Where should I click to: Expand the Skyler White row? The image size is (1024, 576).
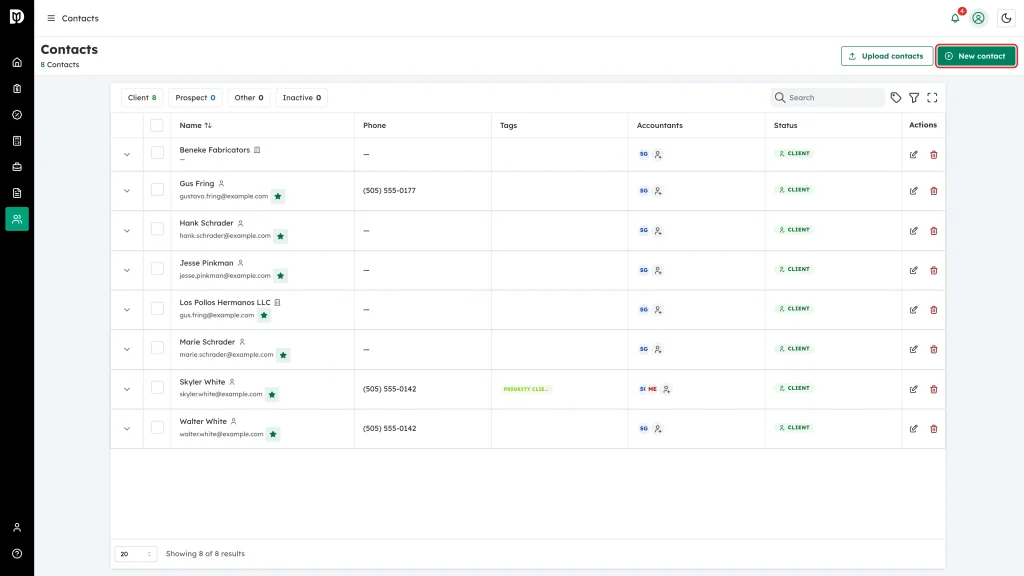pos(127,389)
